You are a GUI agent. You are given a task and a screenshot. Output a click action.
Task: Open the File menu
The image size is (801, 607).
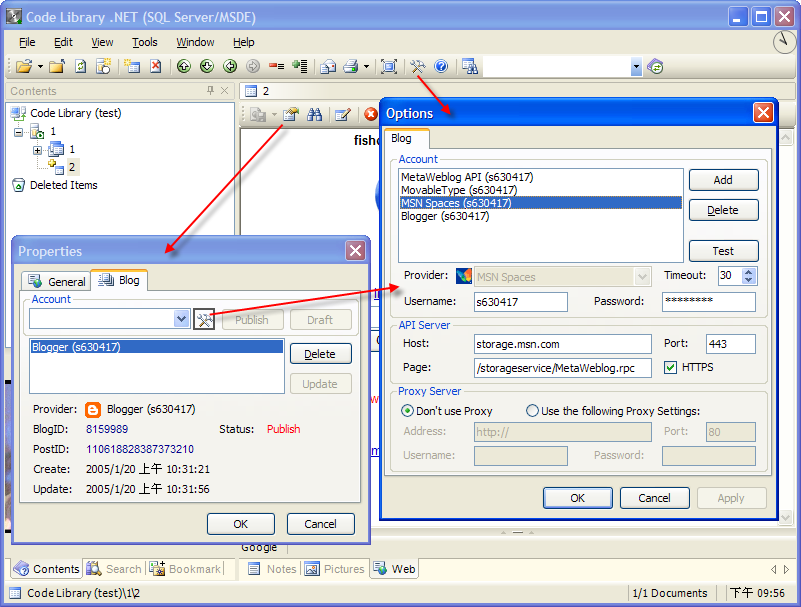27,42
